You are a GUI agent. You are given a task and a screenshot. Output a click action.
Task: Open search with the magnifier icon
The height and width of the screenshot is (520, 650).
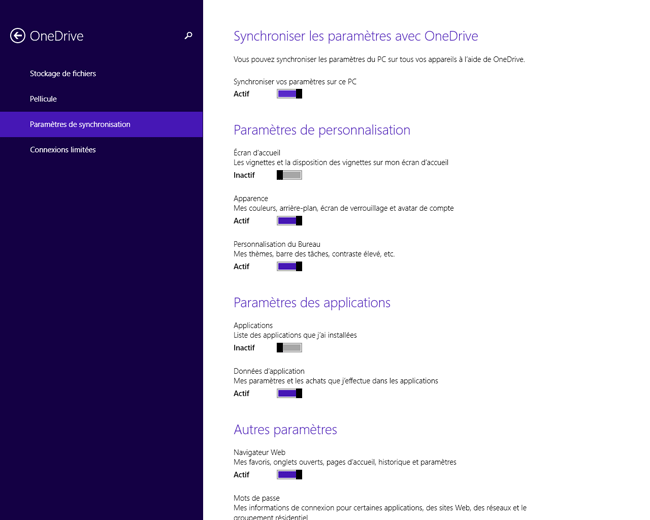coord(188,36)
